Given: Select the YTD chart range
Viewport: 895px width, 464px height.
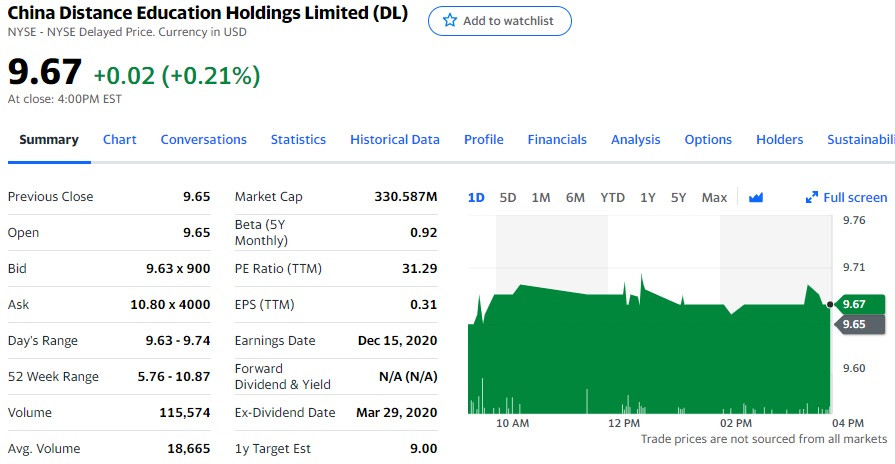Looking at the screenshot, I should (612, 197).
